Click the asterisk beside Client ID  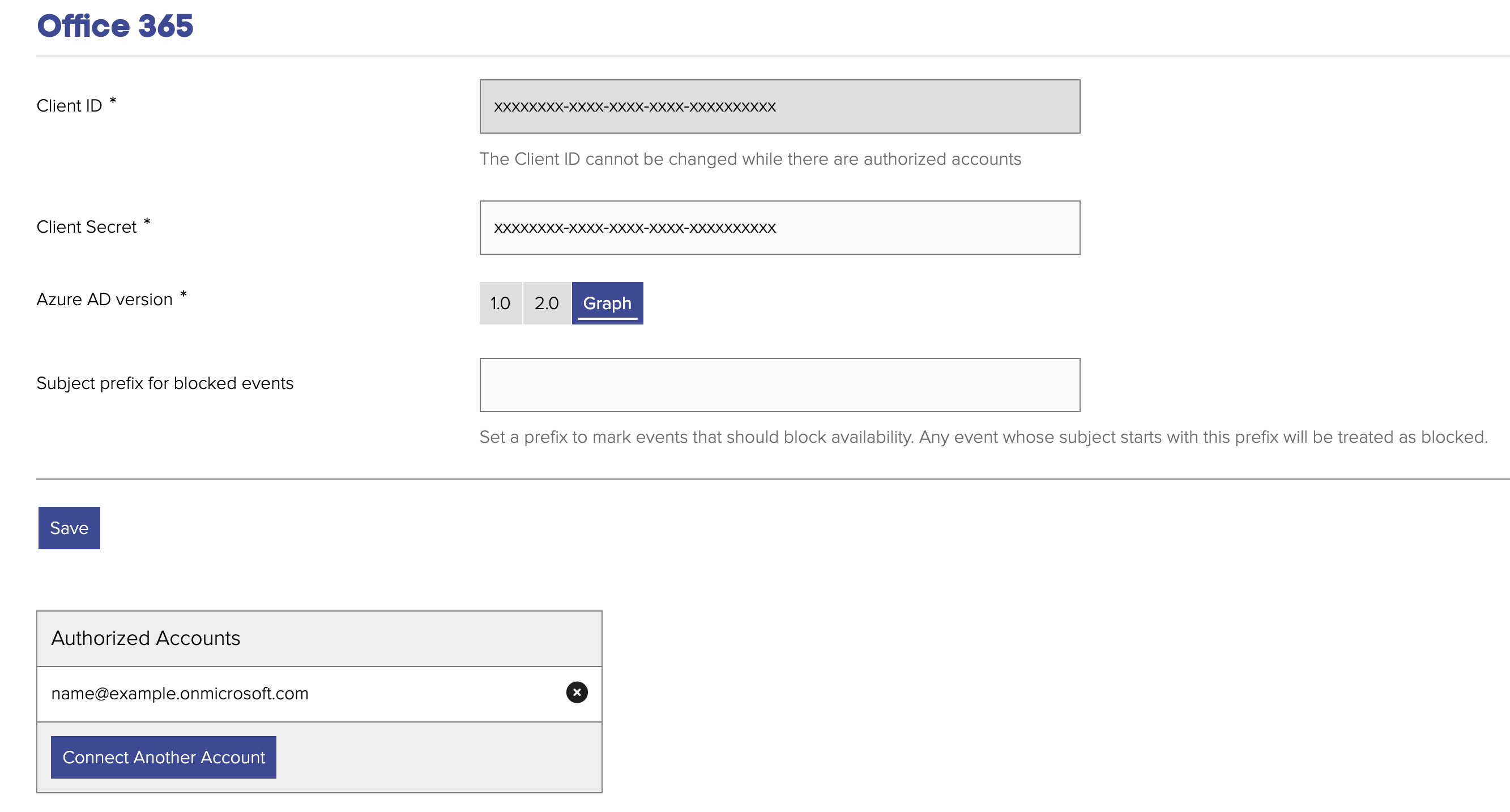[x=113, y=101]
